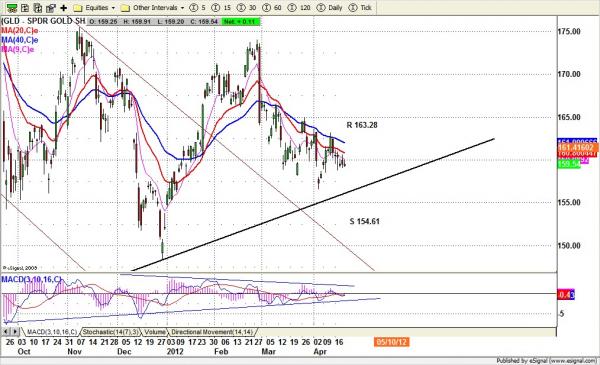Click the Feb month label on time axis
The width and height of the screenshot is (600, 365).
[x=221, y=351]
